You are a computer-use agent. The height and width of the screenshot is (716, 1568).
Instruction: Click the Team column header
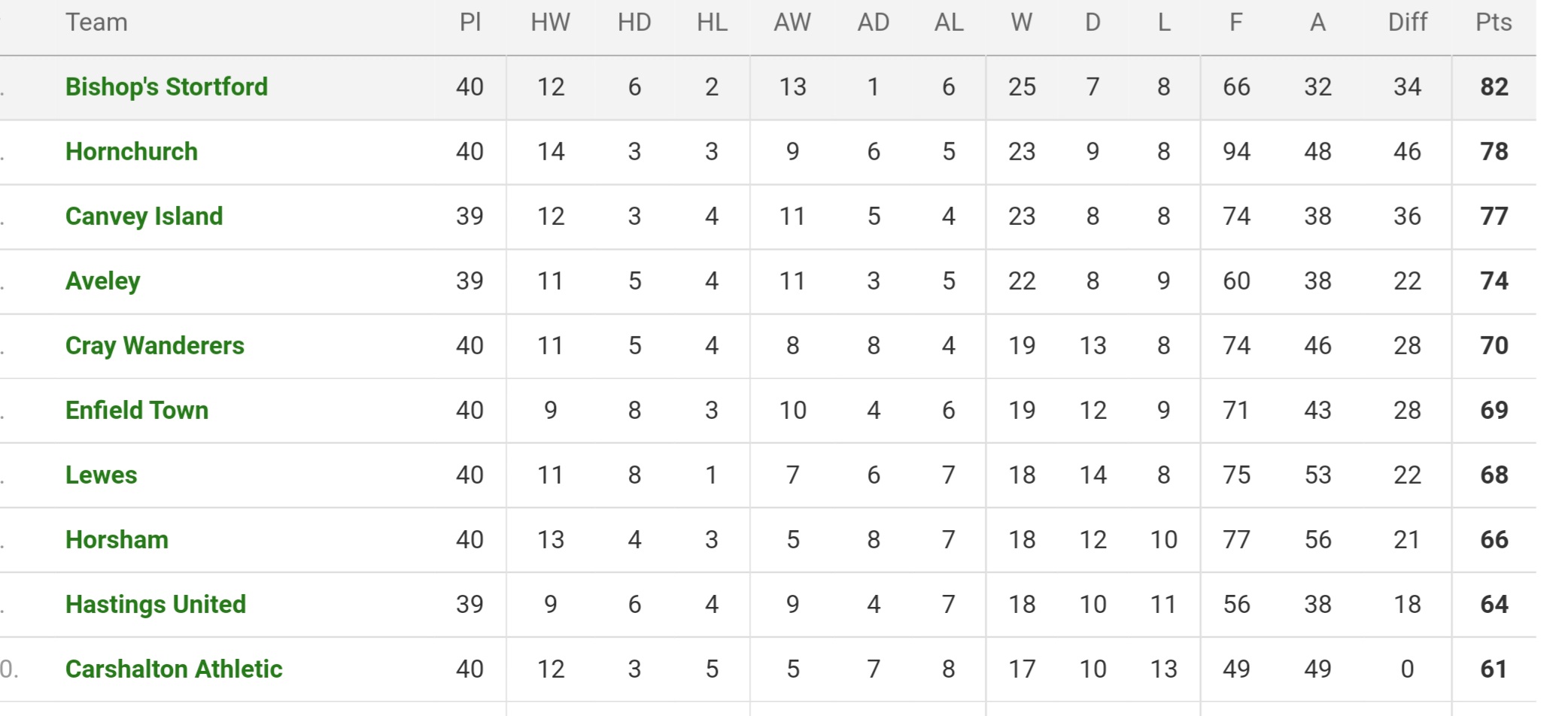96,23
